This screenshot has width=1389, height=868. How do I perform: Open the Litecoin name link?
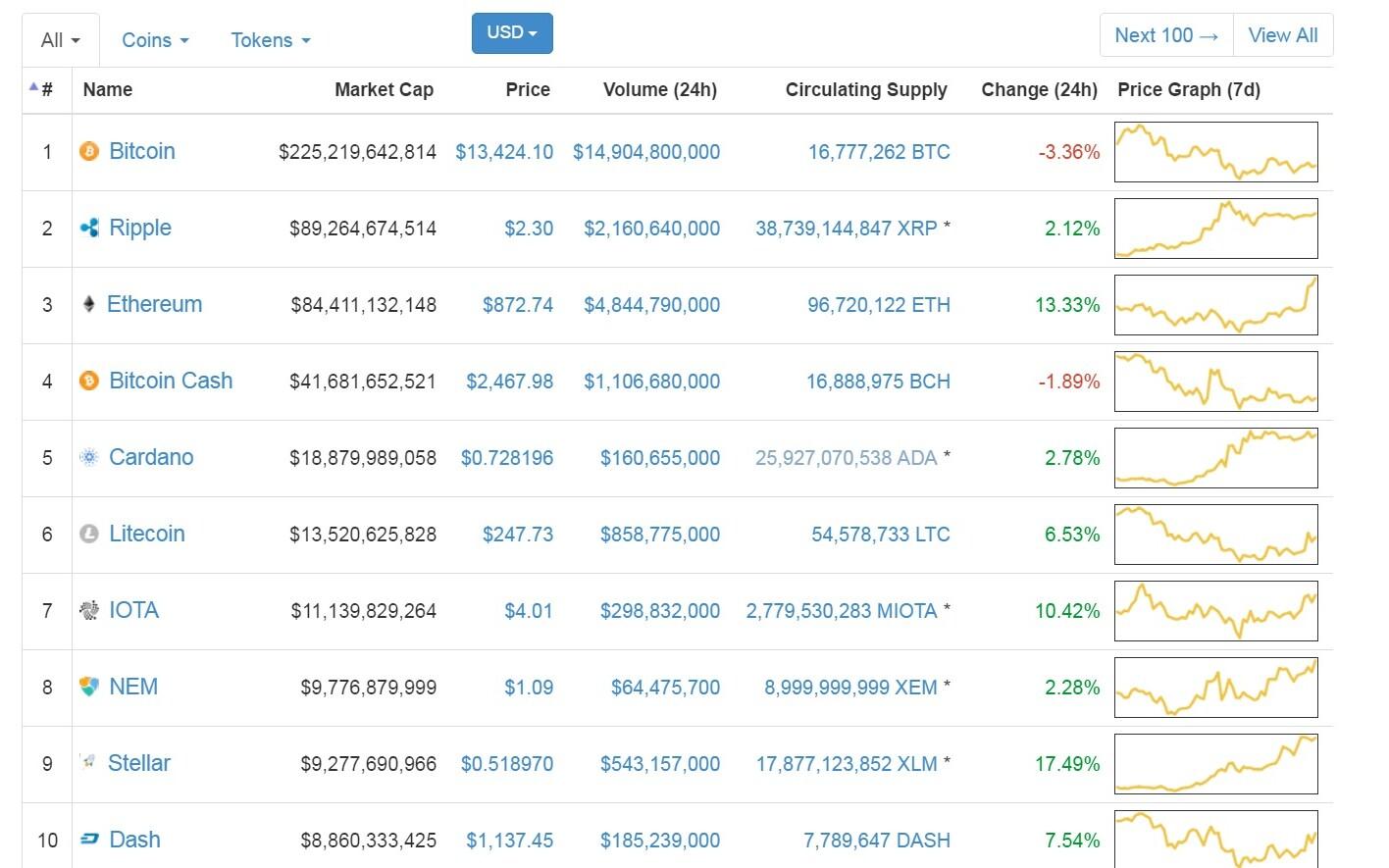(147, 534)
